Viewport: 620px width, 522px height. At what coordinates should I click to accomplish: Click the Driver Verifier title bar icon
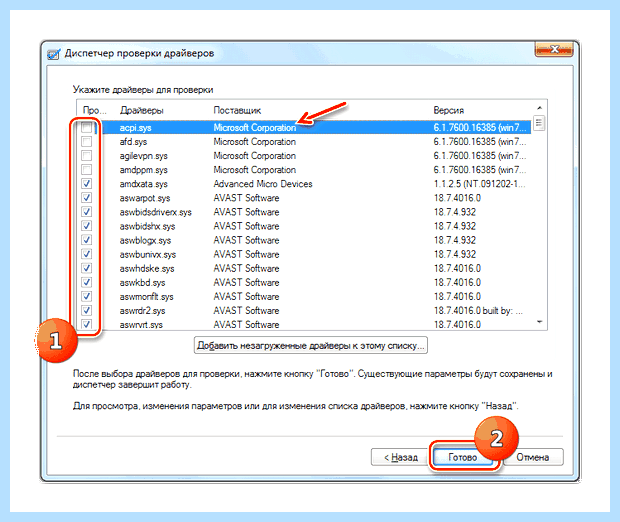click(x=53, y=54)
